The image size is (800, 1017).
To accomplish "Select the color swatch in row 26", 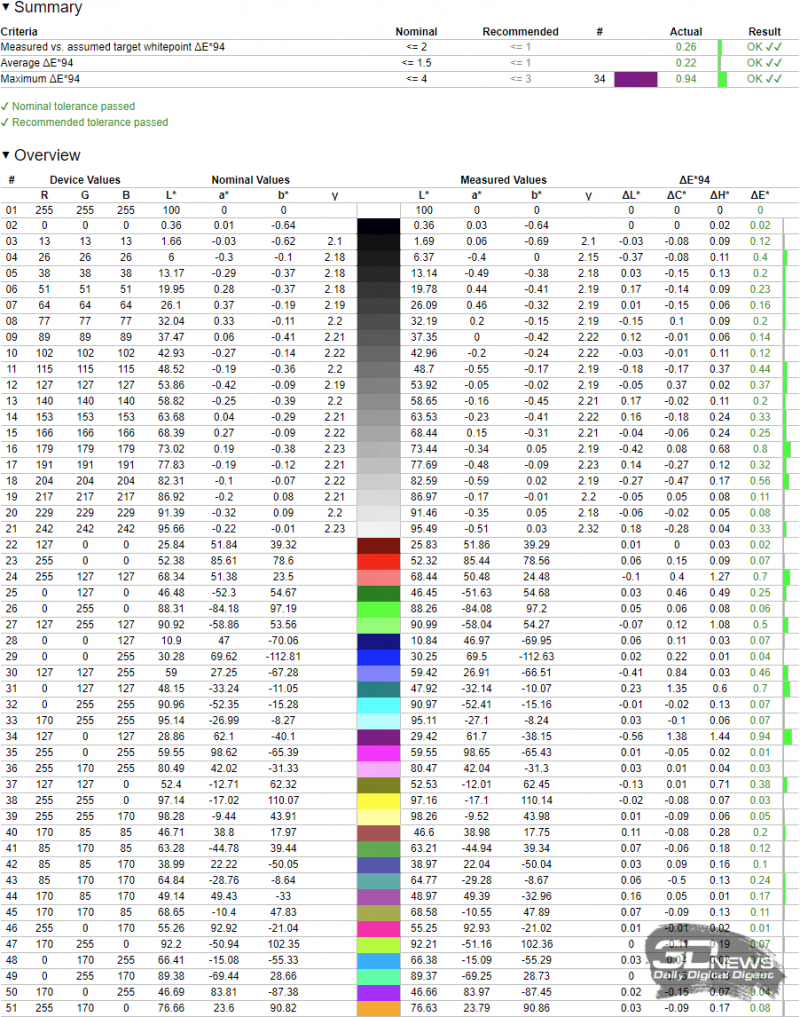I will point(378,609).
